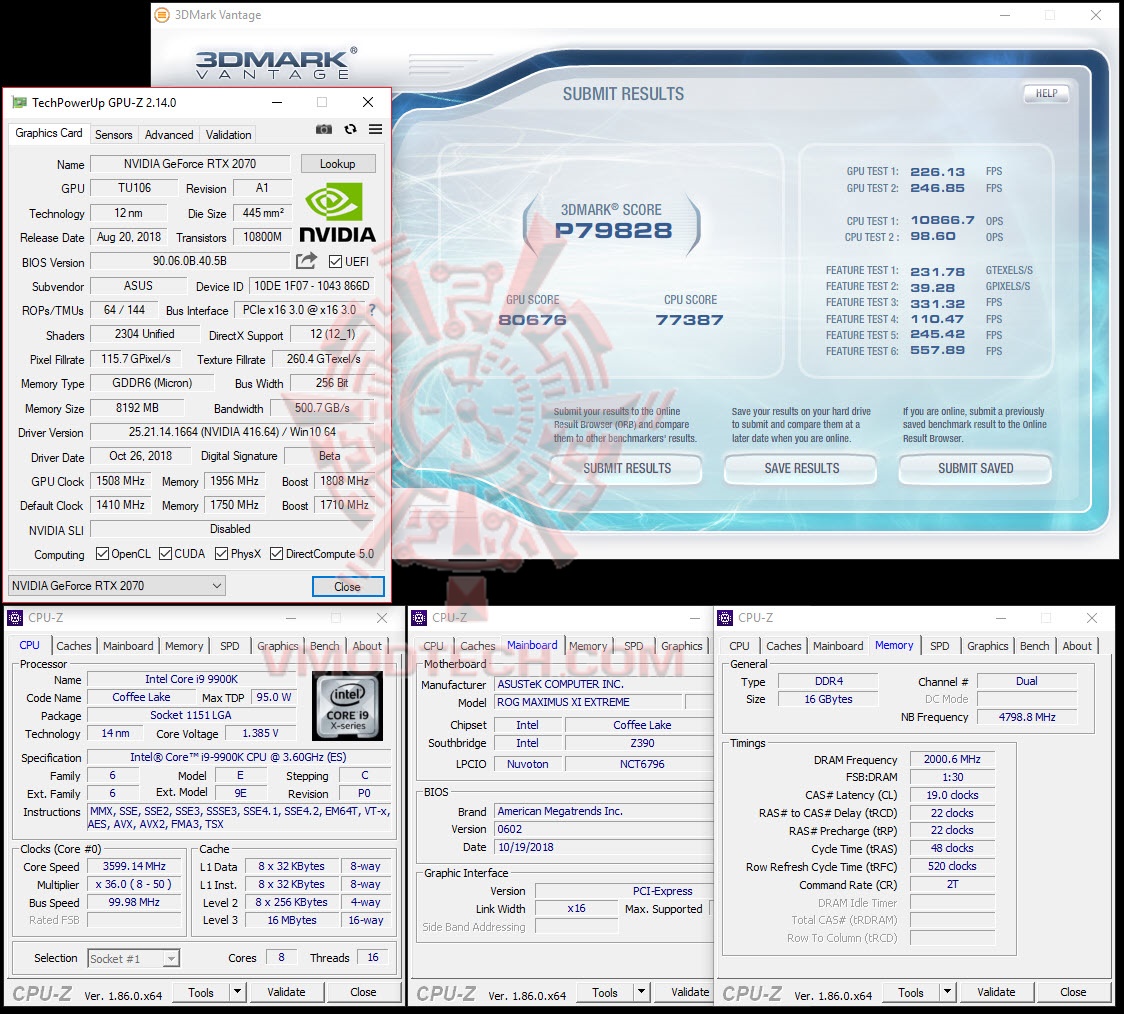The width and height of the screenshot is (1124, 1014).
Task: Click SUBMIT RESULTS in 3DMark Vantage
Action: [x=627, y=468]
